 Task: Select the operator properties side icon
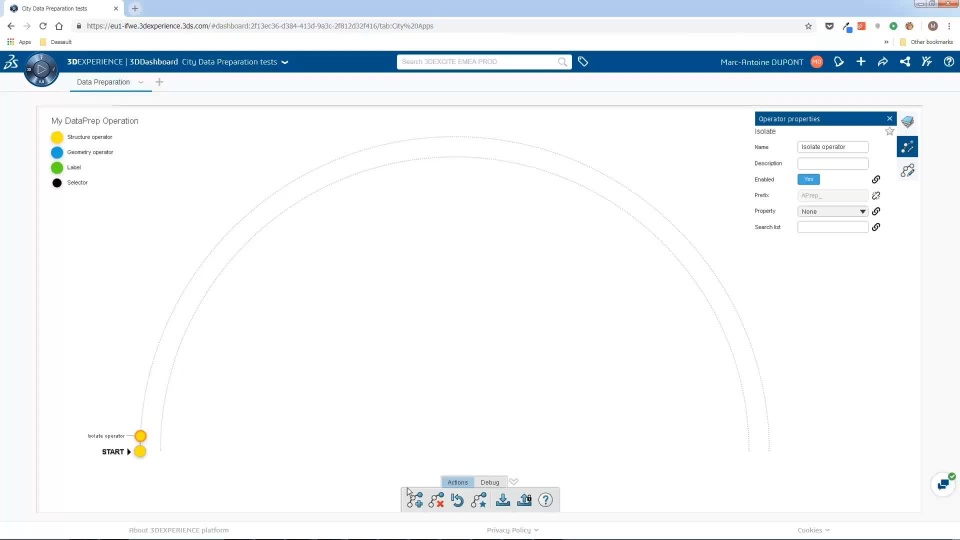click(x=907, y=146)
